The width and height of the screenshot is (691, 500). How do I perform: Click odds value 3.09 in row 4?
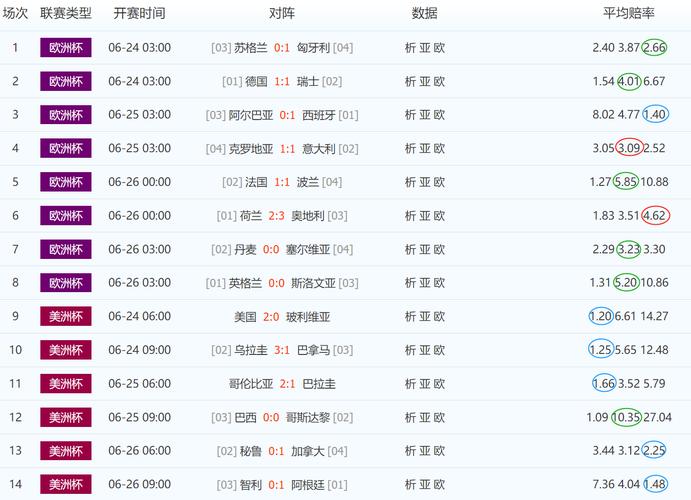point(629,148)
